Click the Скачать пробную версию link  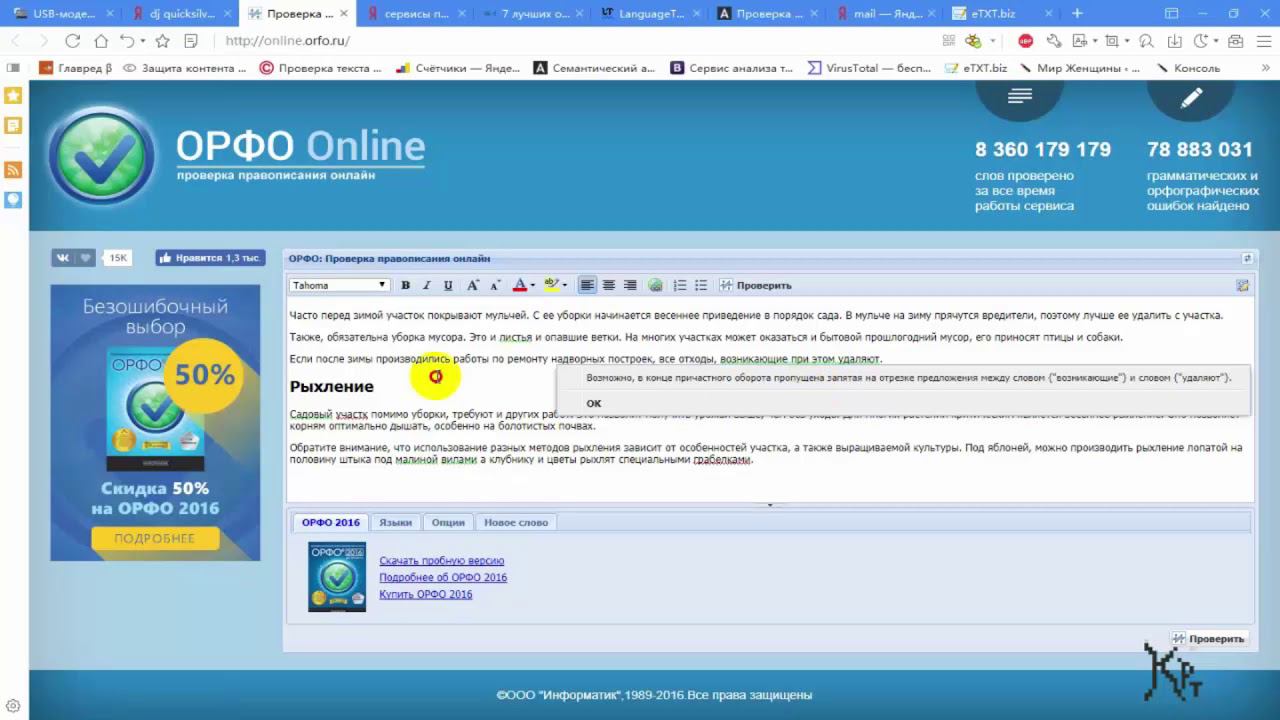pyautogui.click(x=442, y=561)
